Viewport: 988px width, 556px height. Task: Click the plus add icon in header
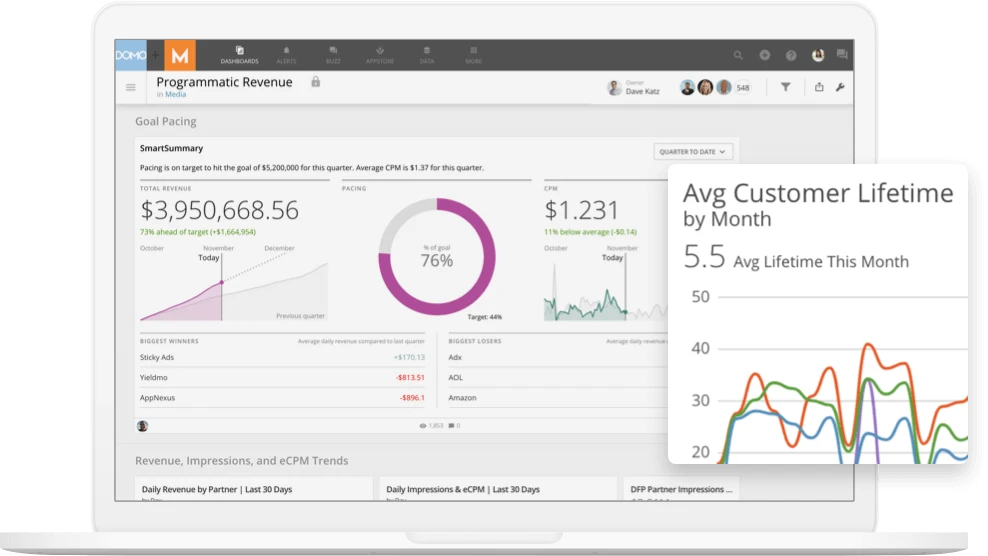(765, 56)
